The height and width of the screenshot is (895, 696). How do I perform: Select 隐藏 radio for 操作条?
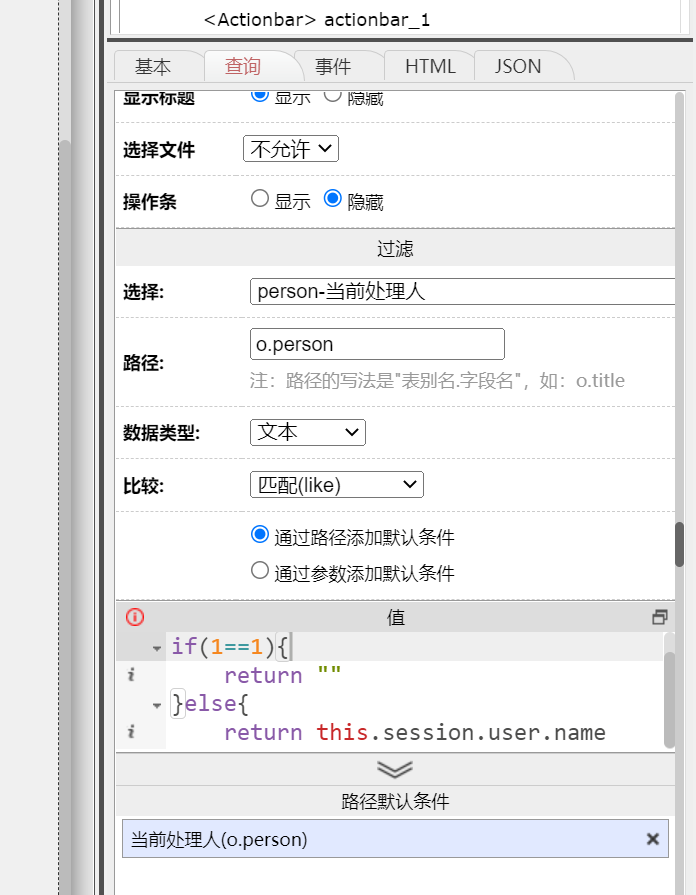[333, 199]
